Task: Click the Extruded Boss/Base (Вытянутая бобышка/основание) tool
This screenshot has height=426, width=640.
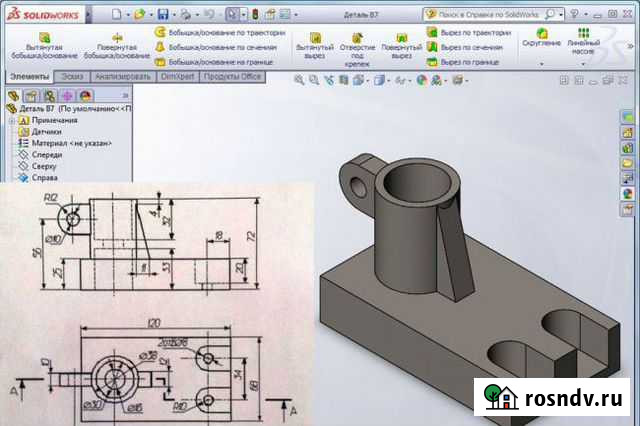Action: point(44,46)
